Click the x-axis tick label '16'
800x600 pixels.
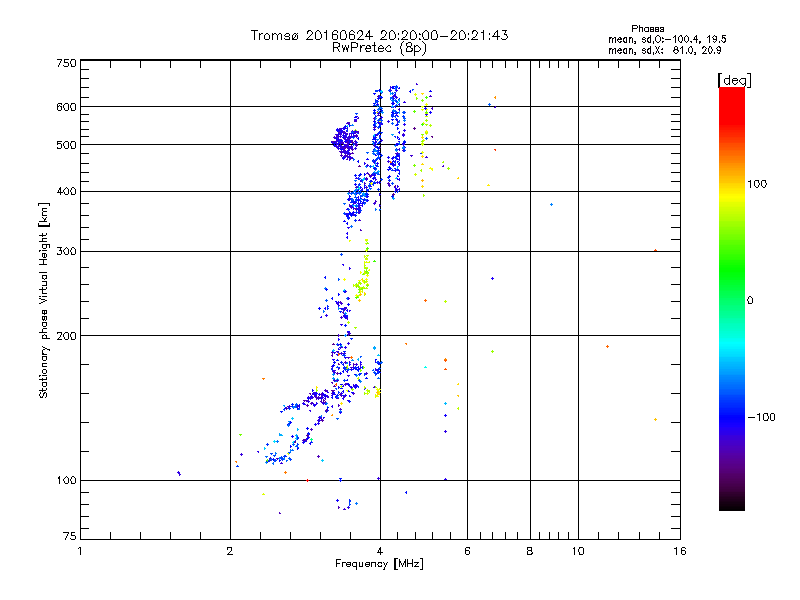tap(680, 551)
